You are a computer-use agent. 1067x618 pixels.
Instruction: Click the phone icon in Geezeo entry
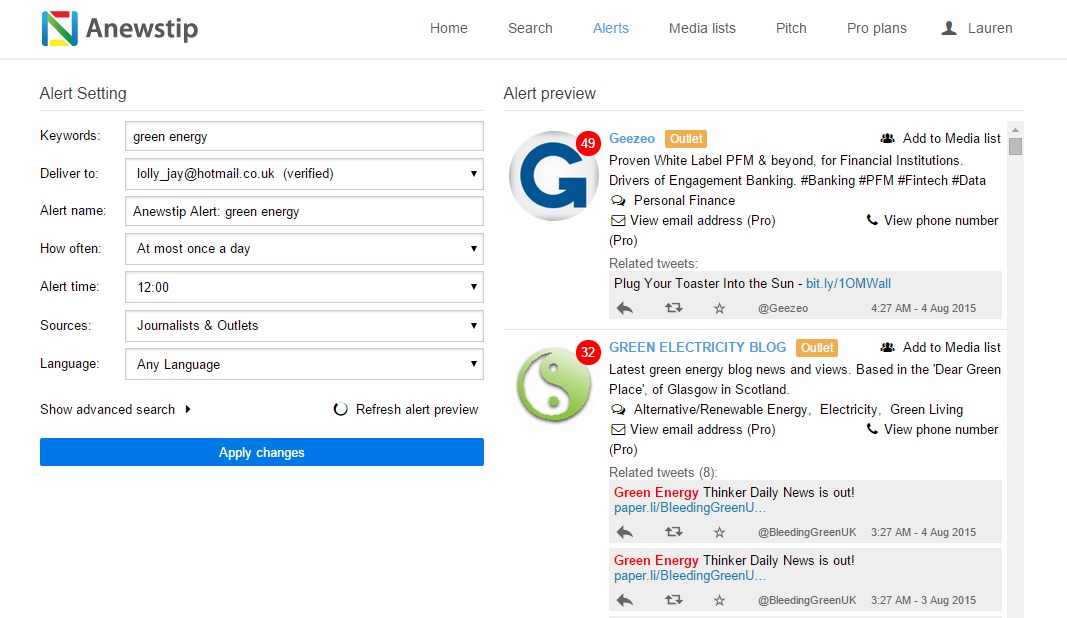pos(872,220)
